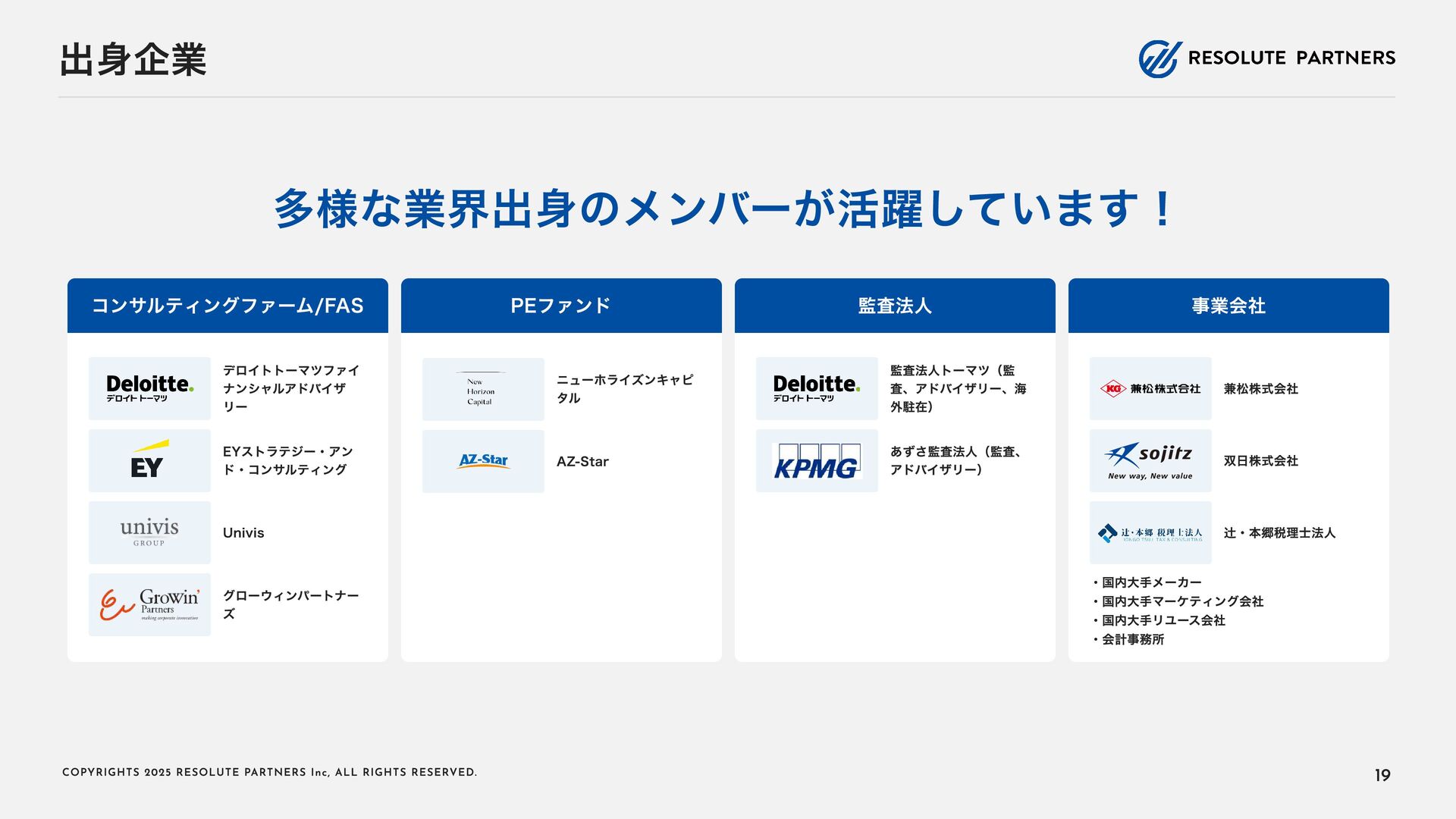
Task: Click page number 19
Action: [x=1382, y=775]
